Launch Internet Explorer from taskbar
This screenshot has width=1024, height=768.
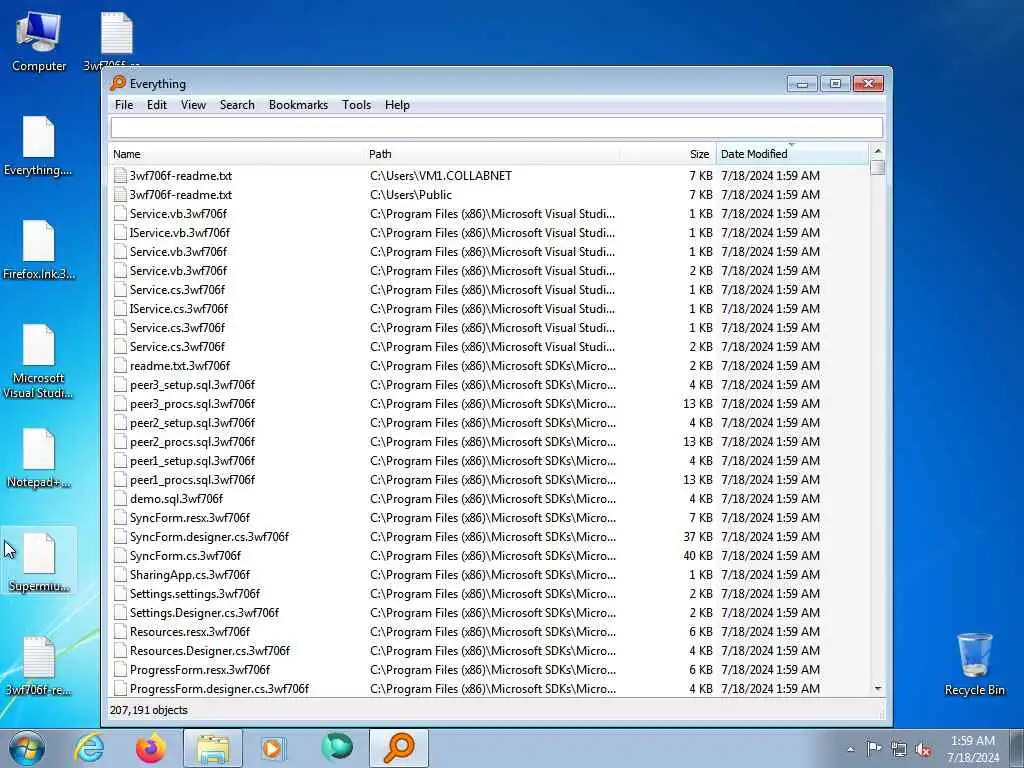point(89,748)
